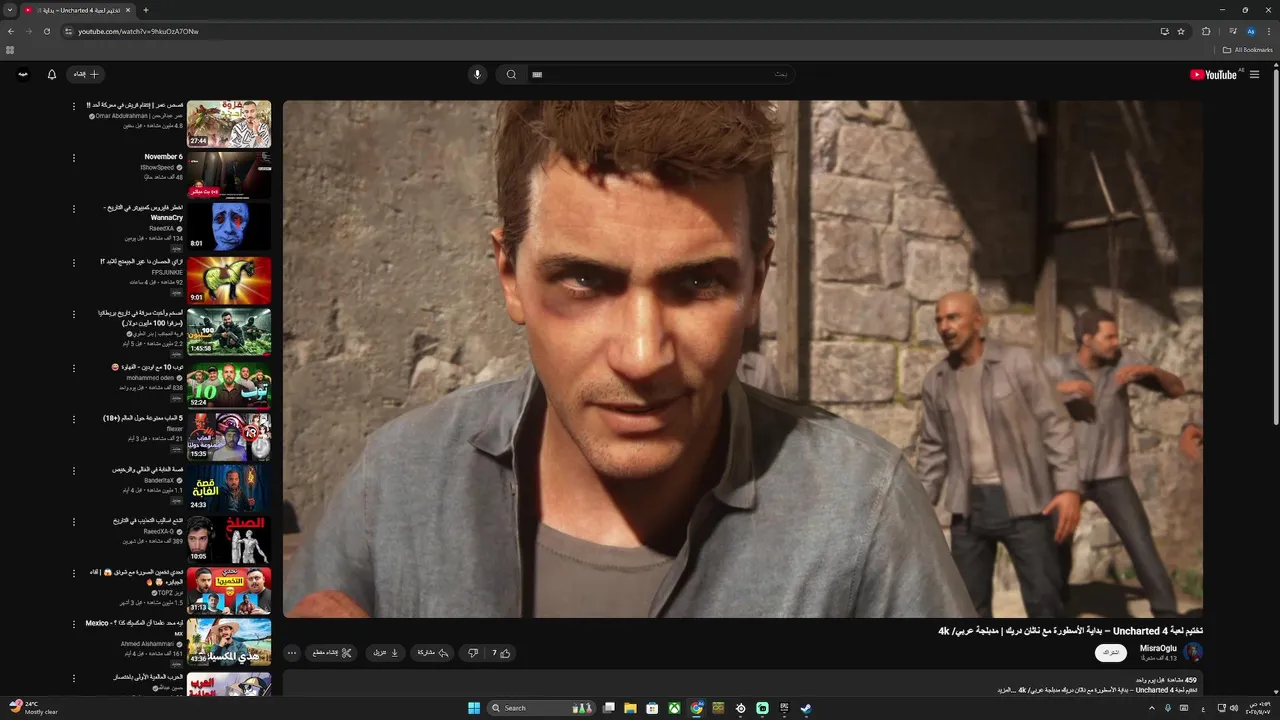Download the video with the download button
1280x720 pixels.
[x=386, y=653]
